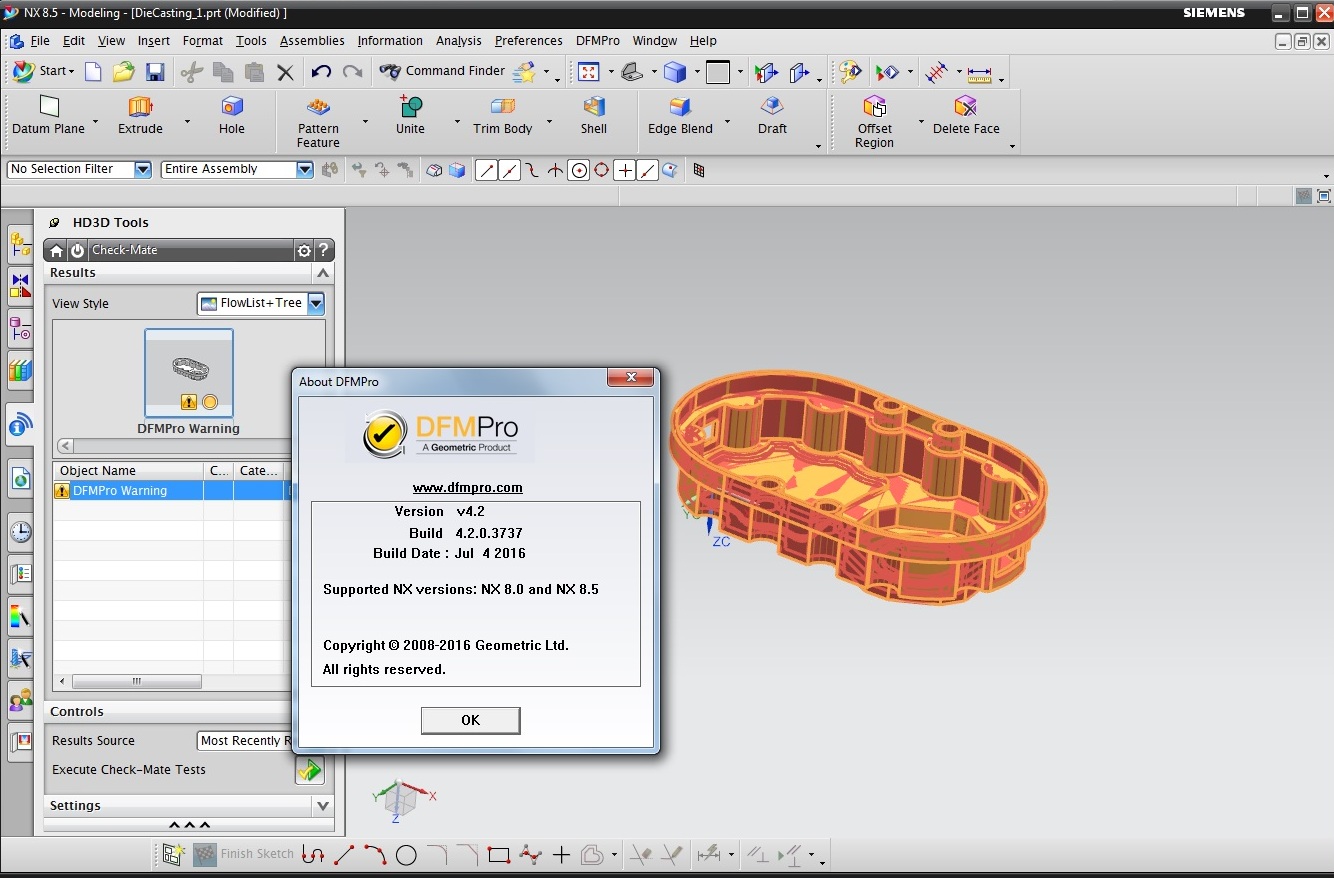This screenshot has height=878, width=1334.
Task: Click OK in the About DFMPro dialog
Action: [470, 720]
